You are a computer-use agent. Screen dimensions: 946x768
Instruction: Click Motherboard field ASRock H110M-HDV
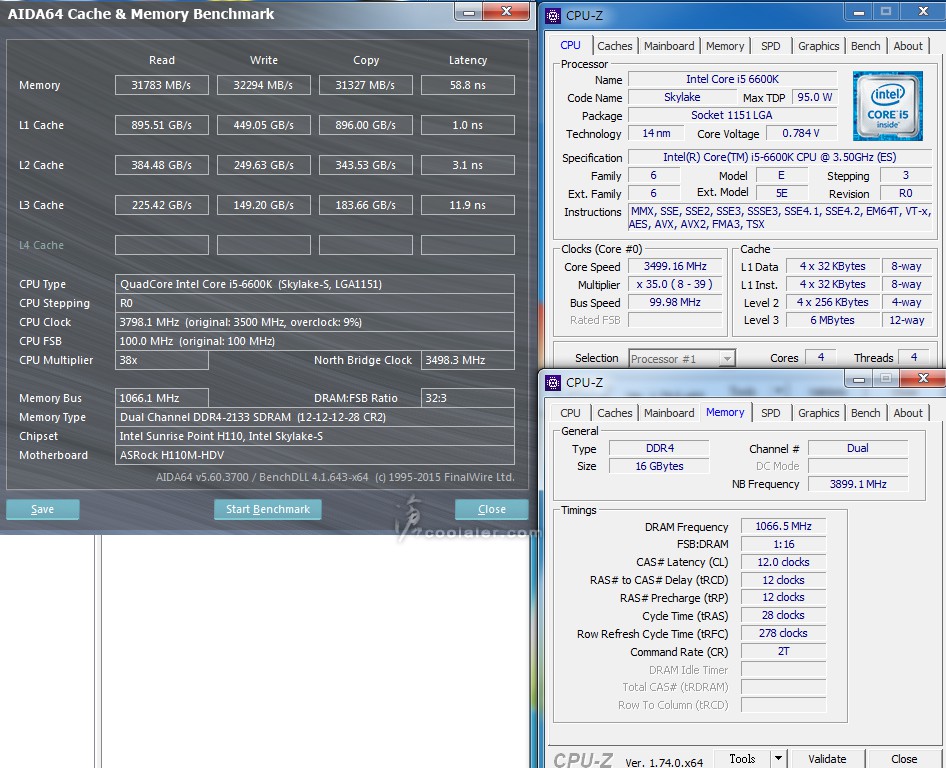pyautogui.click(x=314, y=455)
